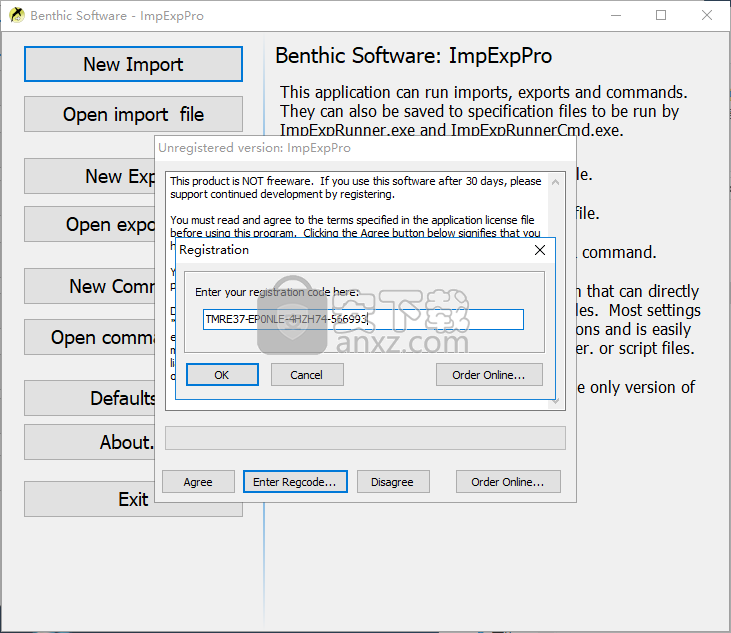Close the ImpExpPro main window

(x=707, y=15)
